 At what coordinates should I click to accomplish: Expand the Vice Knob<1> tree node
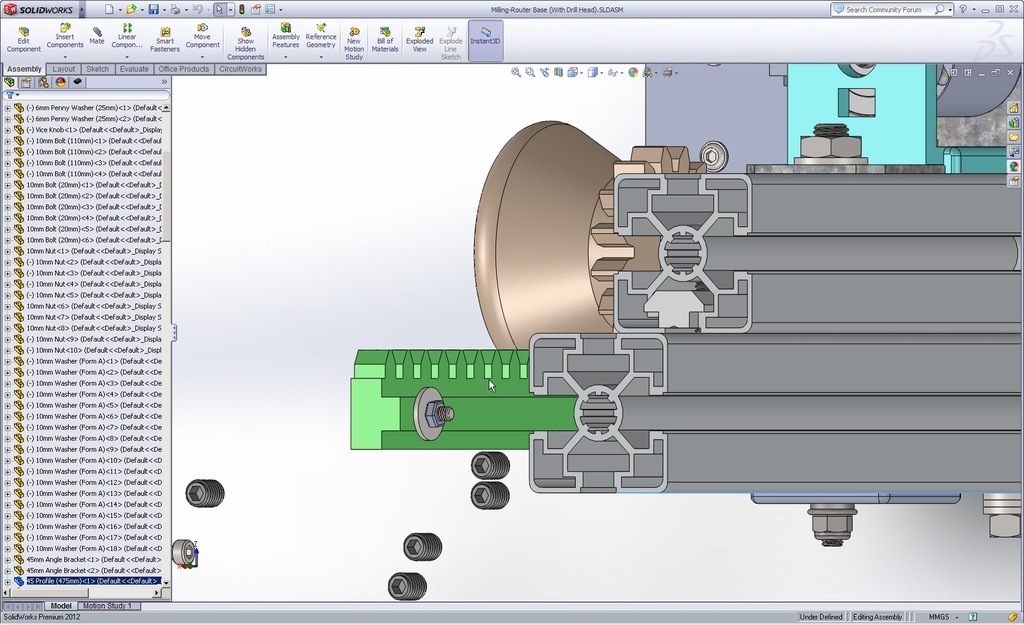point(8,130)
